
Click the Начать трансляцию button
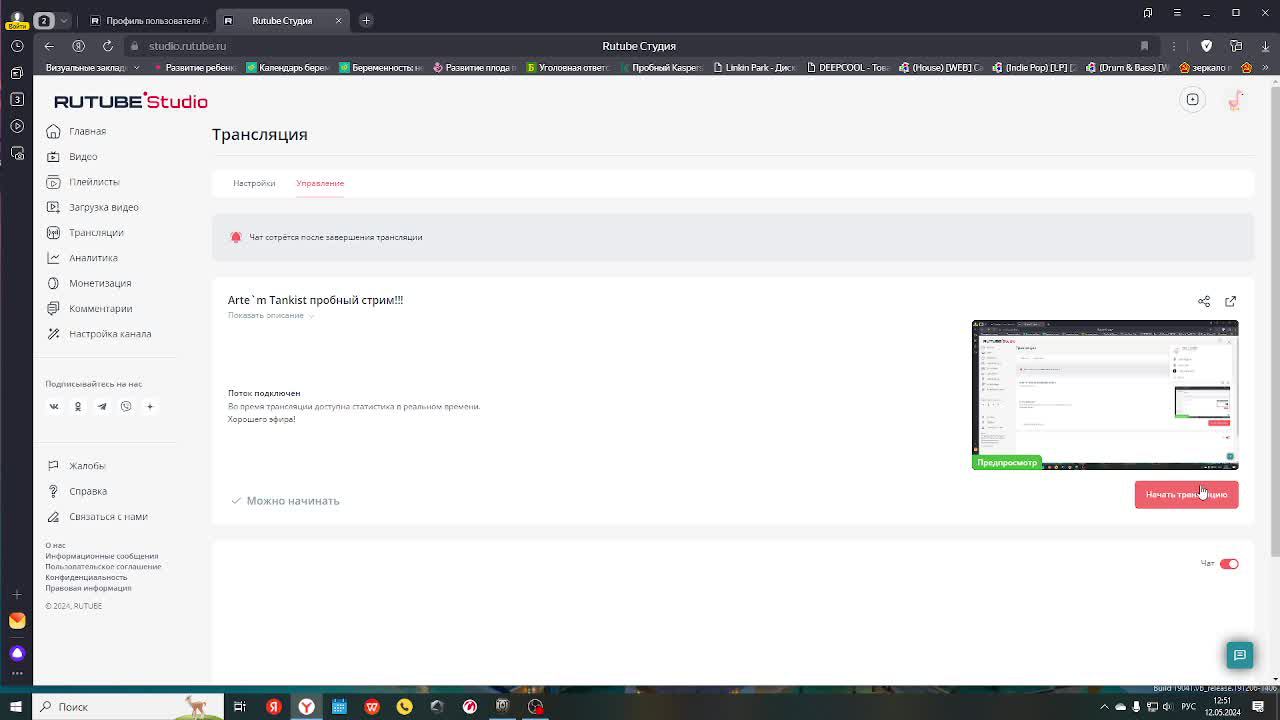click(x=1186, y=494)
